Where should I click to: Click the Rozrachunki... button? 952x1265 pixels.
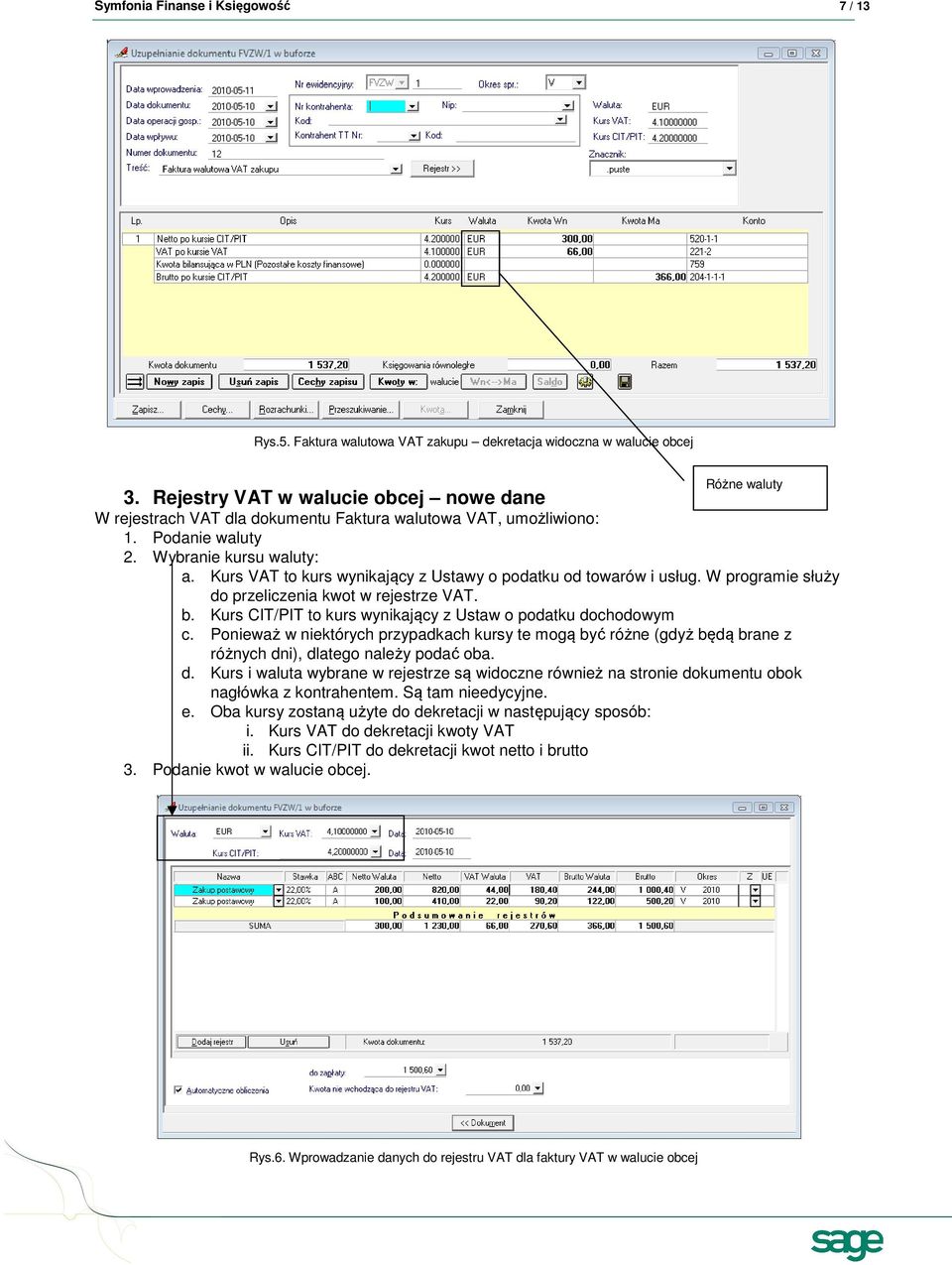287,409
